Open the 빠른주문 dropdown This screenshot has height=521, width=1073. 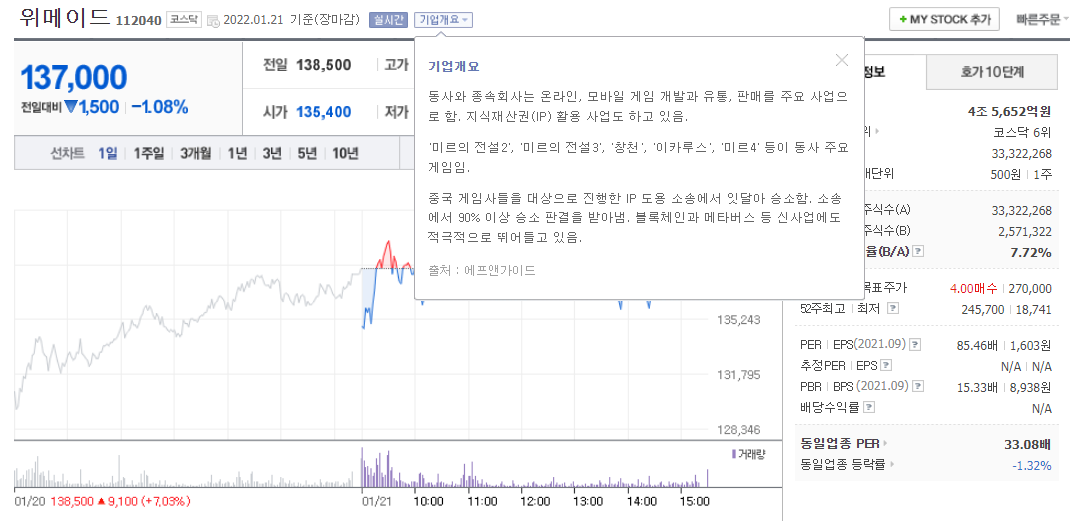tap(1042, 20)
